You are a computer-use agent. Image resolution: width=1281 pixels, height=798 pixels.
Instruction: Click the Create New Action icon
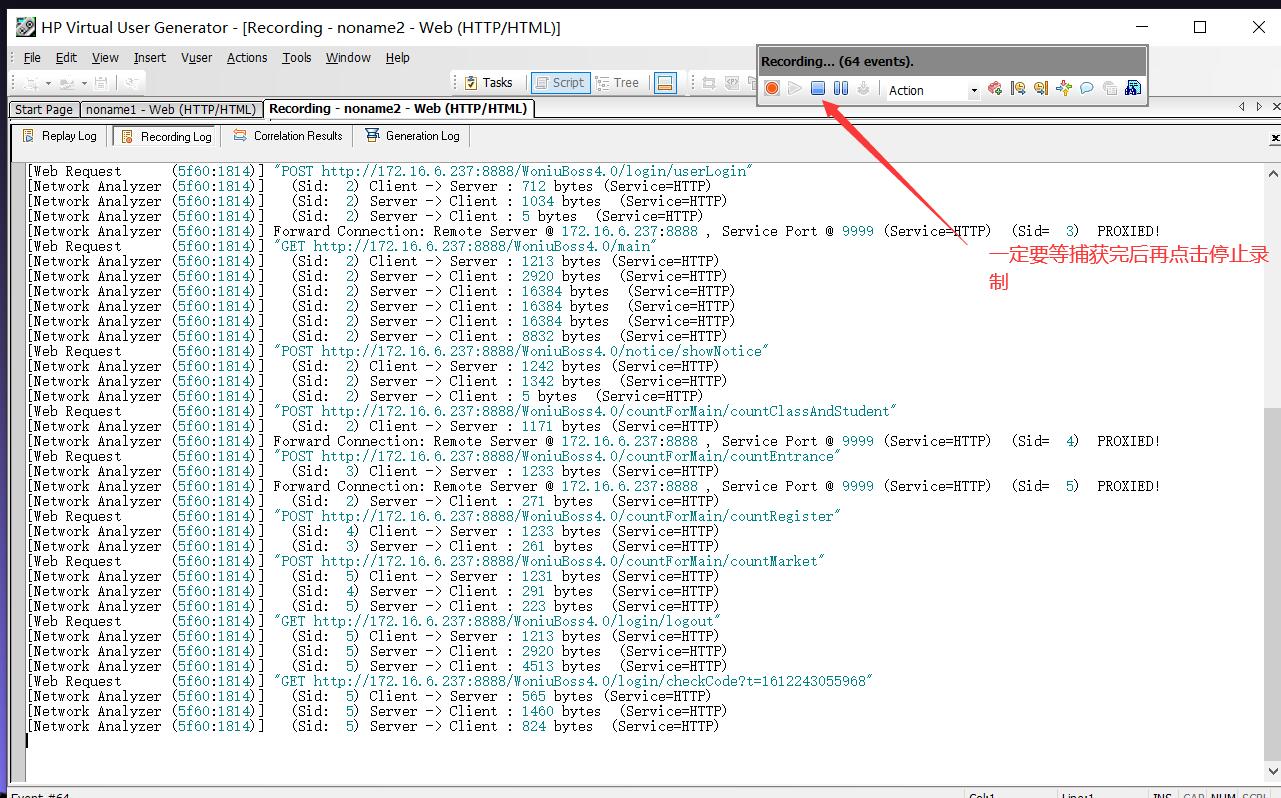pyautogui.click(x=995, y=89)
